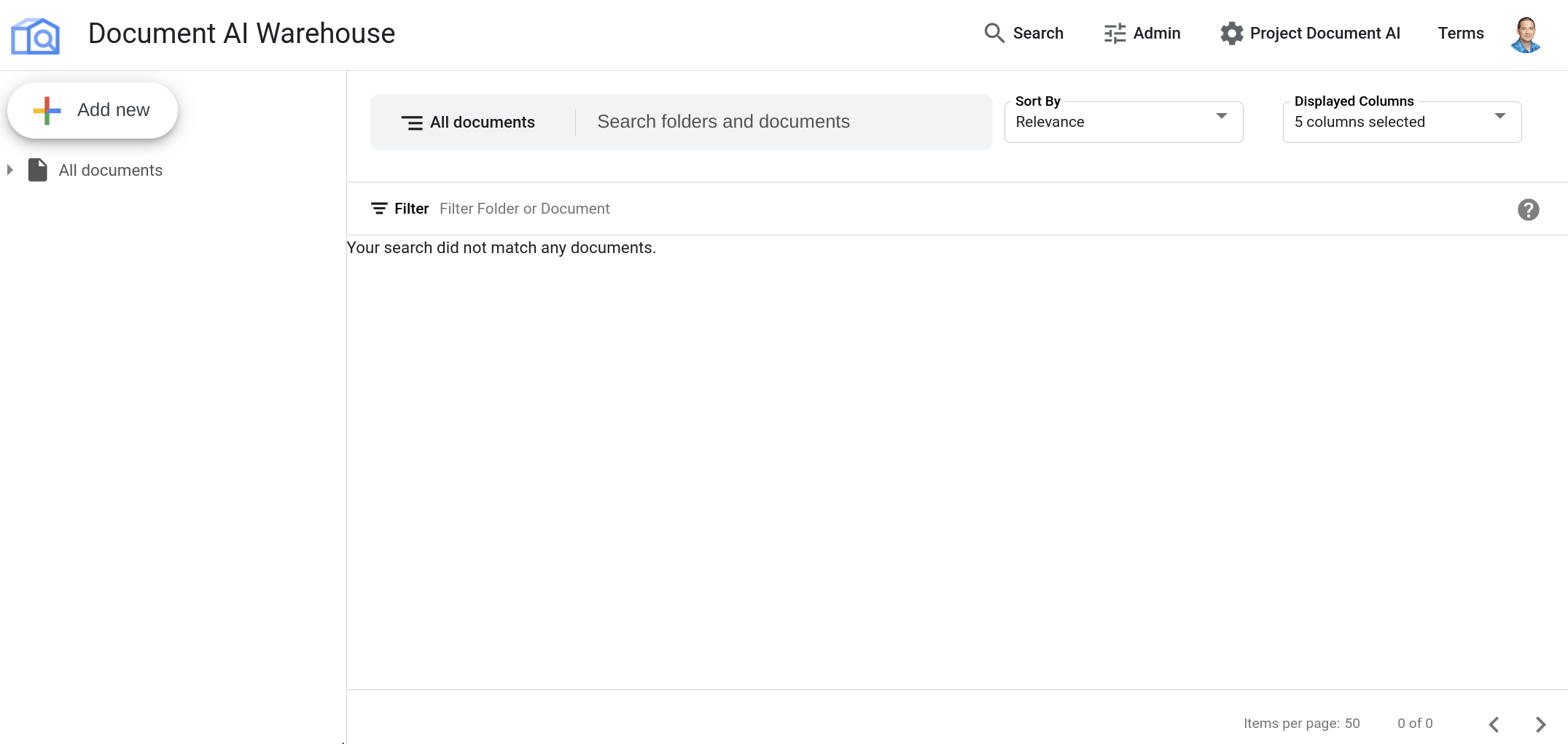Click the Add new button
Viewport: 1568px width, 744px height.
click(93, 110)
